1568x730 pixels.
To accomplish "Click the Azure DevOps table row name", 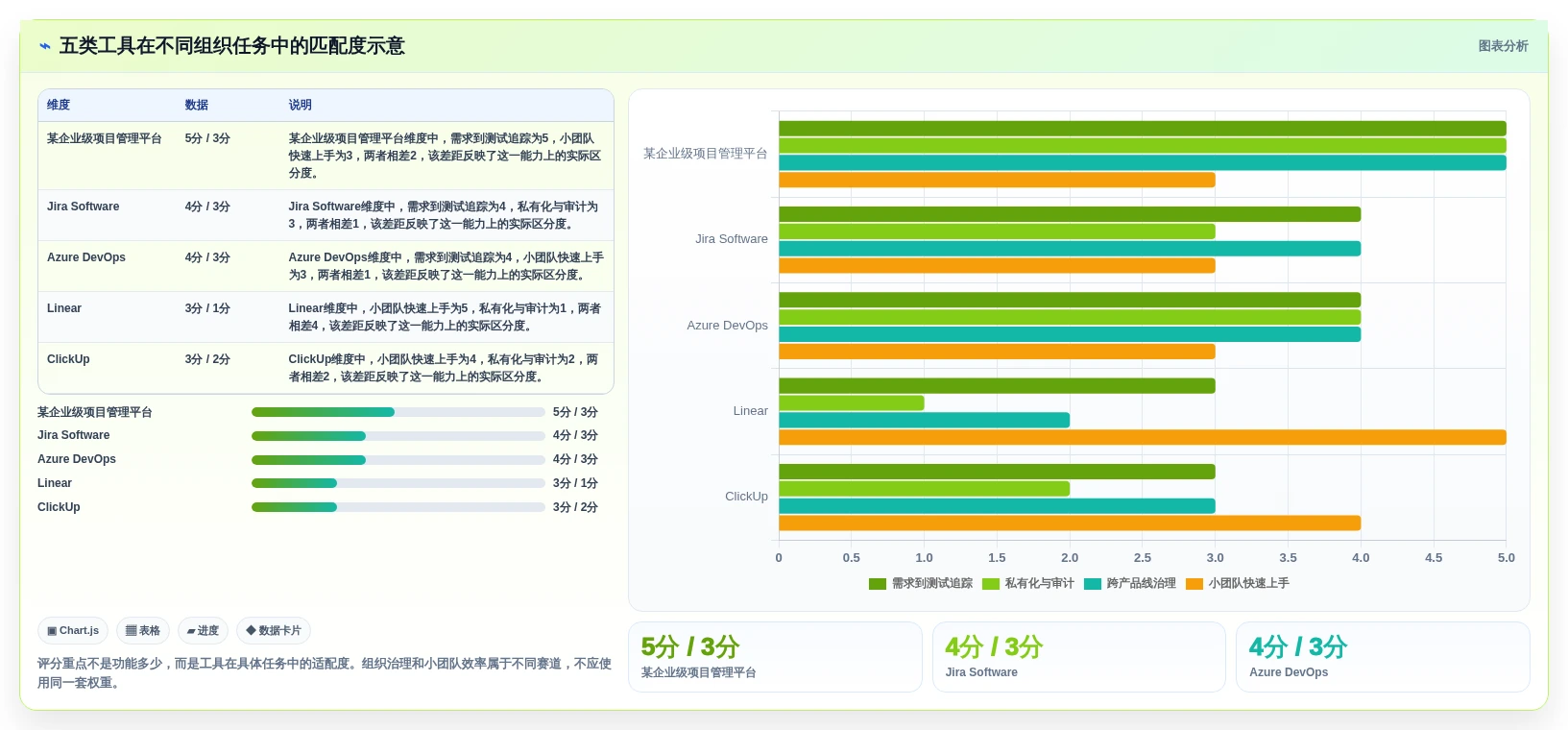I will [x=86, y=257].
